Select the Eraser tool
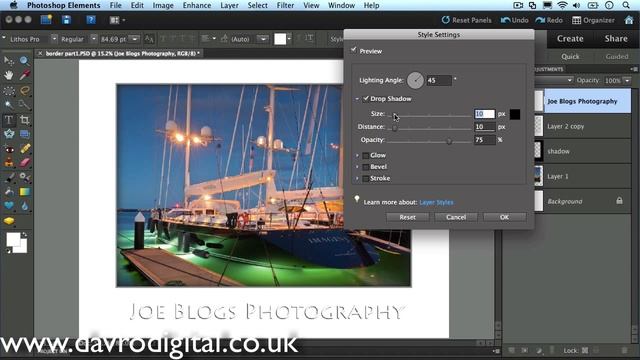Viewport: 640px width, 360px height. click(24, 163)
